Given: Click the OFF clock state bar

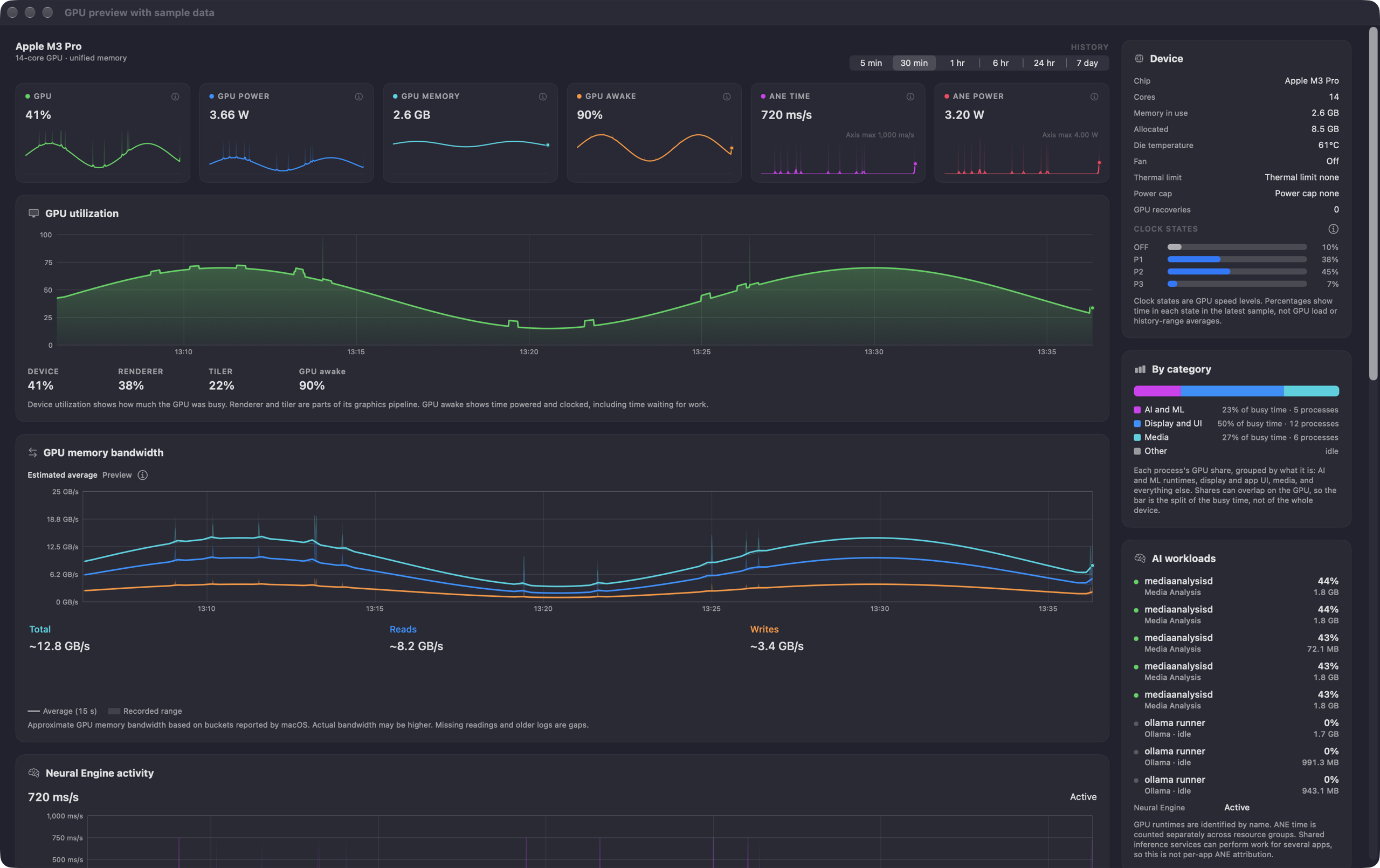Looking at the screenshot, I should [1237, 247].
